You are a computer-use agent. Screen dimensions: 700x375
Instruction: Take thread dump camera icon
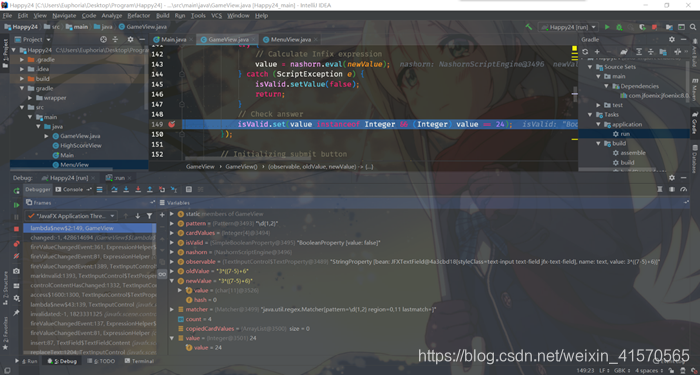pos(17,271)
